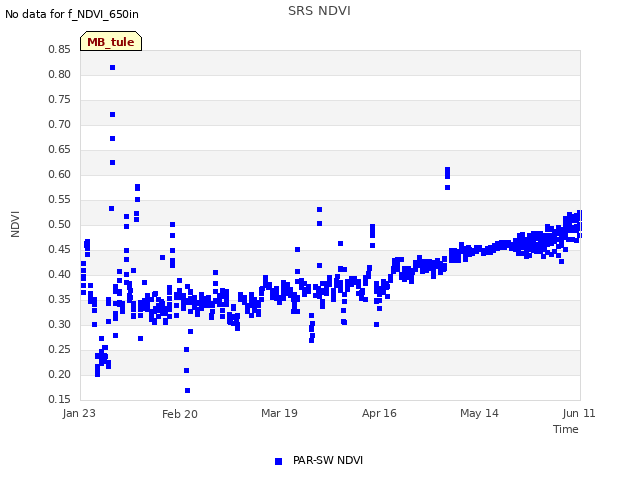Click the SRS NDVI chart title
This screenshot has width=640, height=480.
[x=319, y=11]
